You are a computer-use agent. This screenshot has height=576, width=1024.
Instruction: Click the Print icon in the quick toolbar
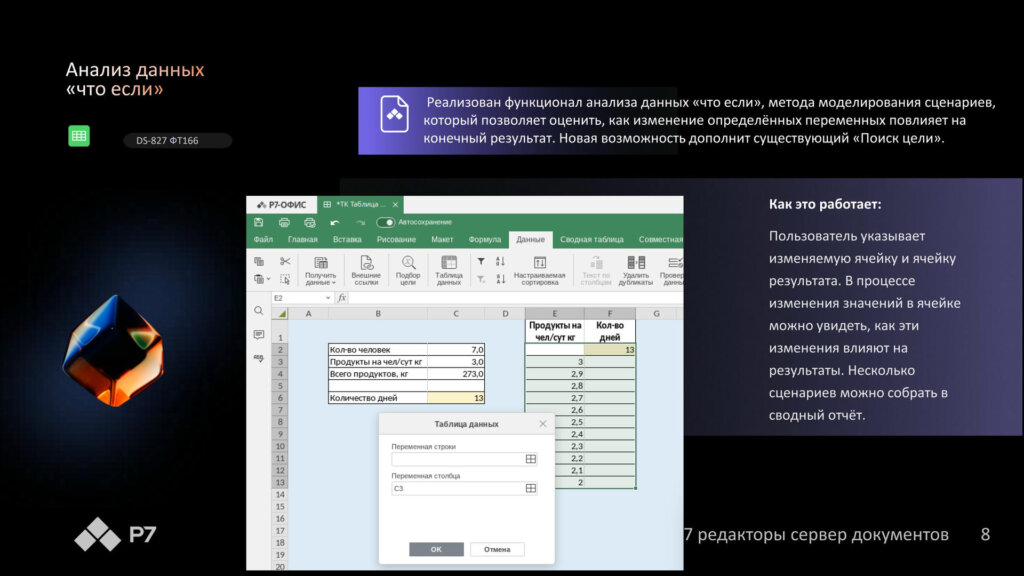pos(284,222)
